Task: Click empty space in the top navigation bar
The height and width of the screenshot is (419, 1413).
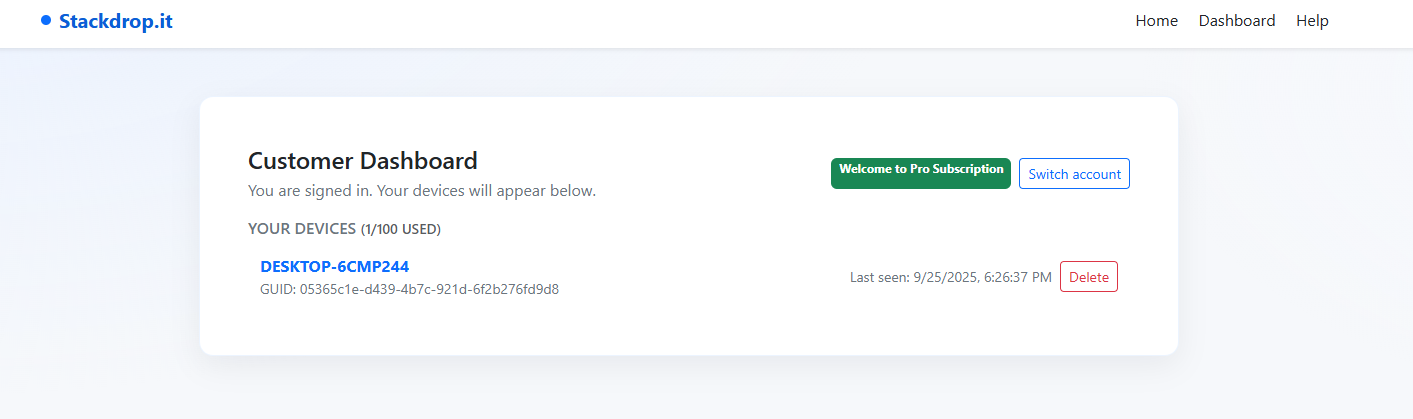Action: (x=650, y=22)
